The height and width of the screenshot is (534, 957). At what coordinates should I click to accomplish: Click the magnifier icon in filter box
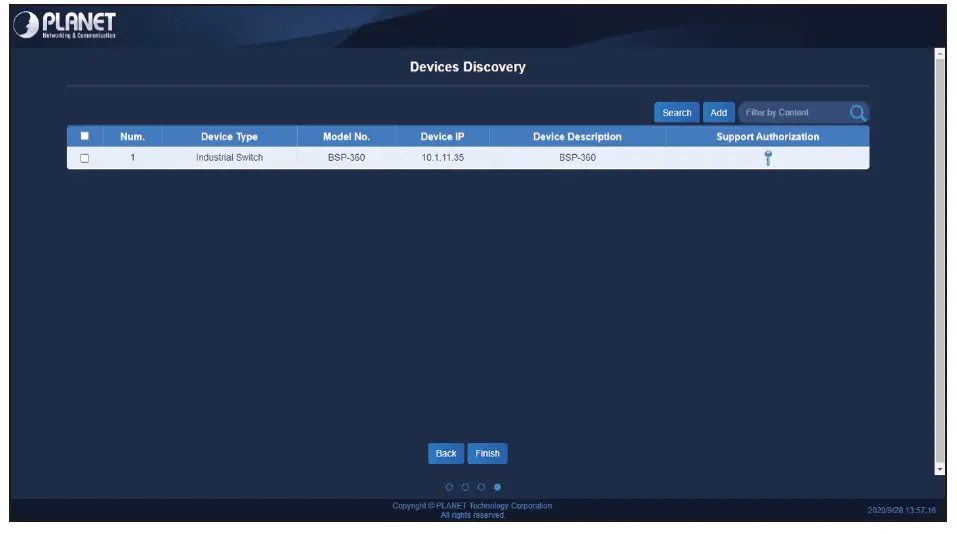click(x=858, y=112)
